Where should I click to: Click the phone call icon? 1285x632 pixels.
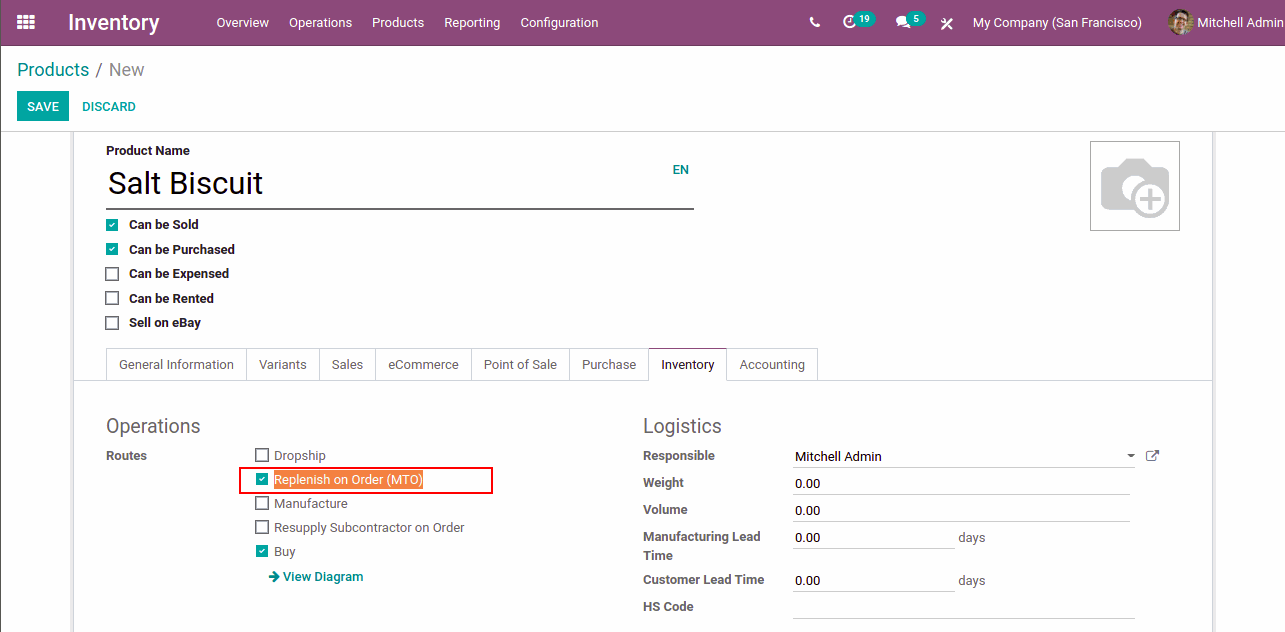click(x=815, y=22)
